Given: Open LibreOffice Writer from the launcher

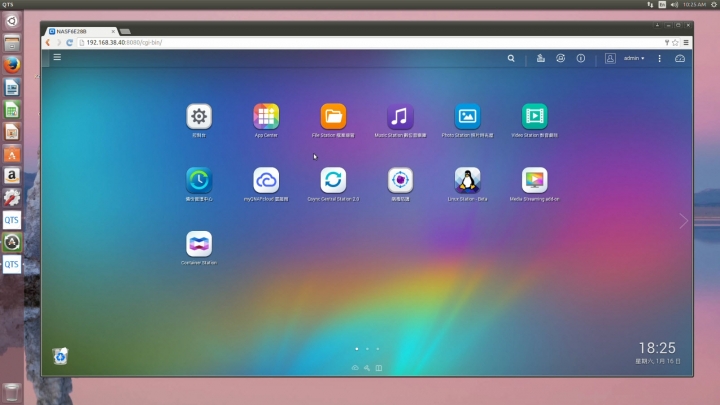Looking at the screenshot, I should pyautogui.click(x=12, y=87).
